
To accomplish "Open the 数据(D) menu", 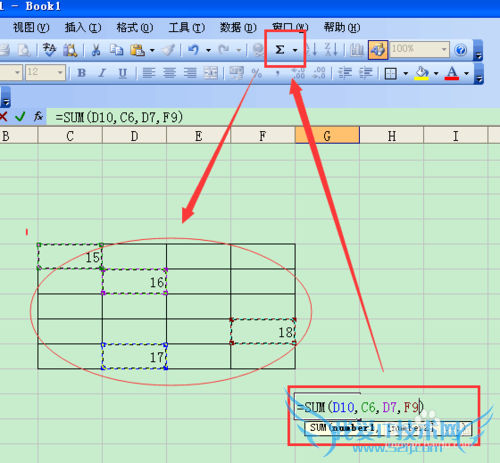I will point(238,27).
